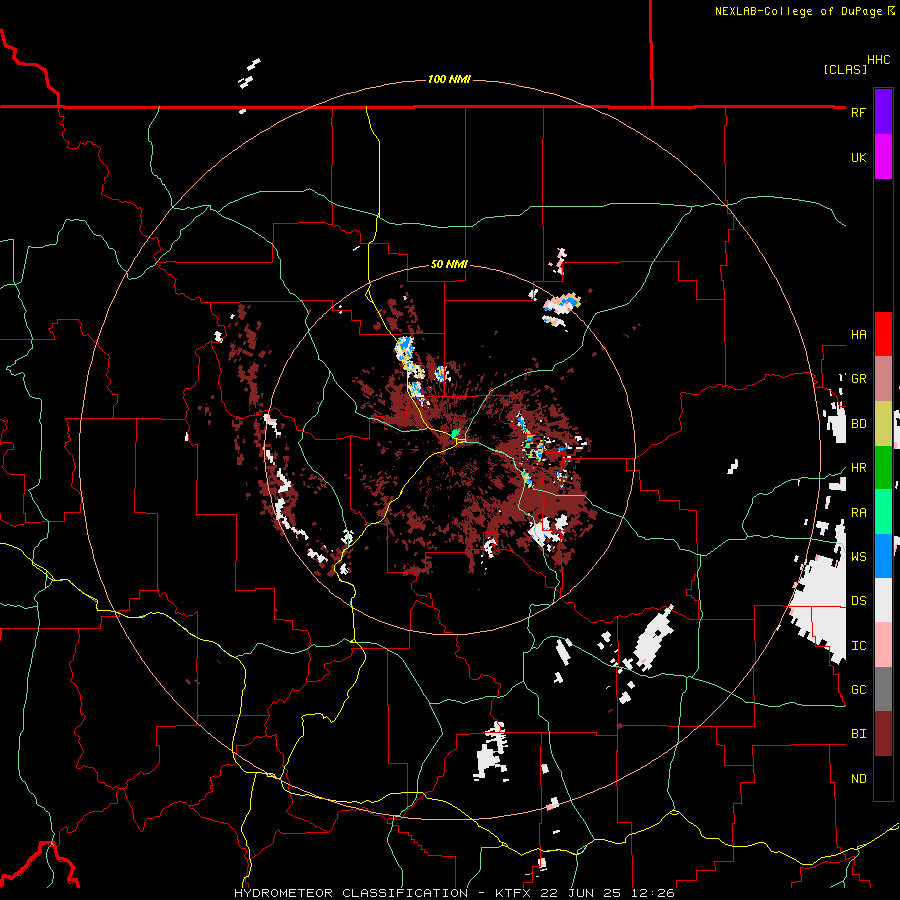Click the UK legend label
The image size is (900, 900).
[858, 158]
